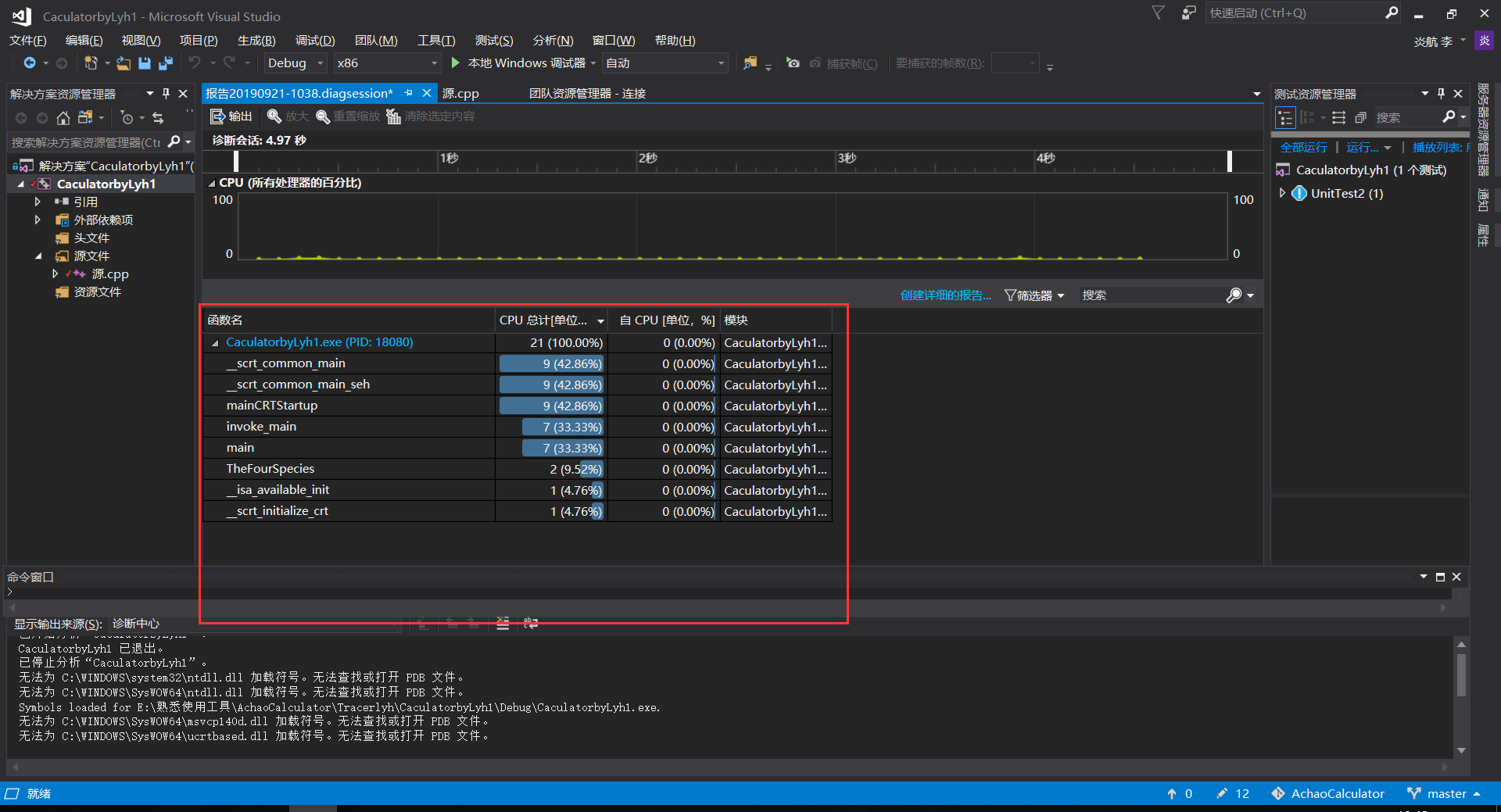Click the Save All icon
The height and width of the screenshot is (812, 1501).
point(166,63)
